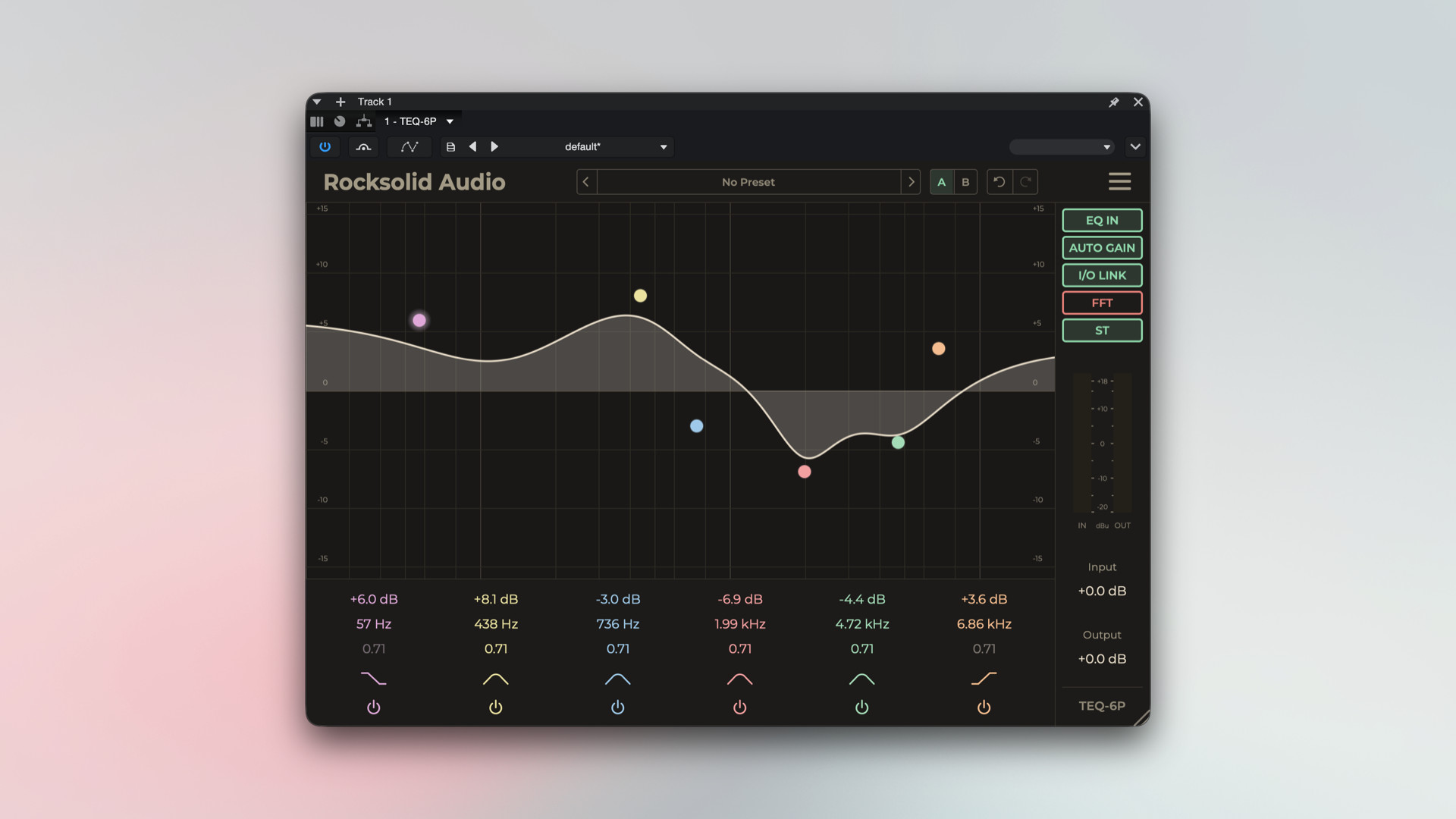The height and width of the screenshot is (819, 1456).
Task: Click the -3.0 dB gain value
Action: pos(618,599)
